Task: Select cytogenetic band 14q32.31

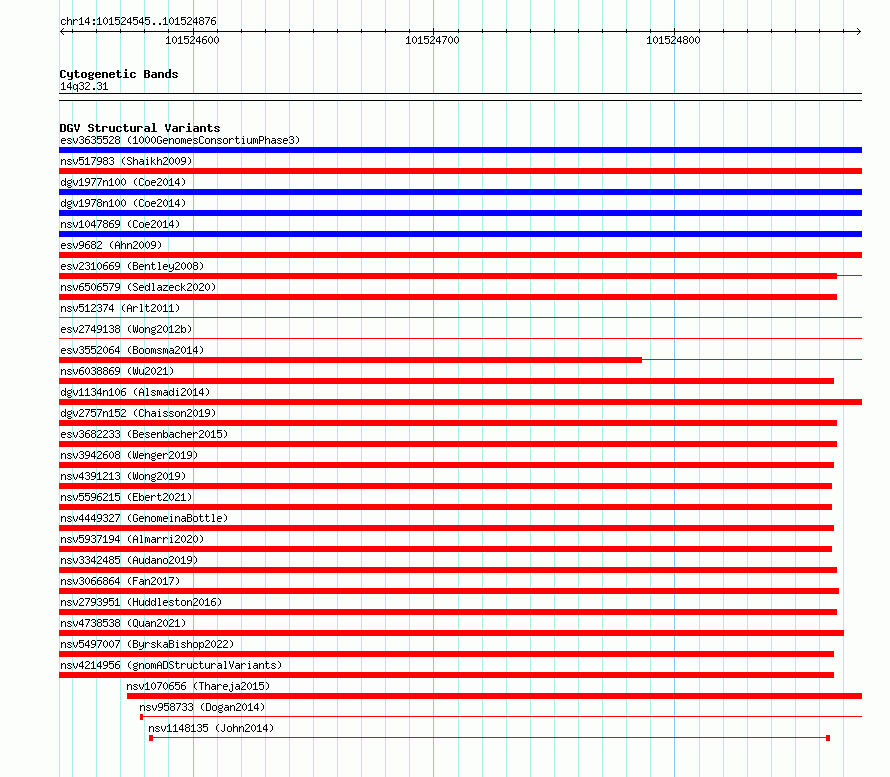Action: (84, 86)
